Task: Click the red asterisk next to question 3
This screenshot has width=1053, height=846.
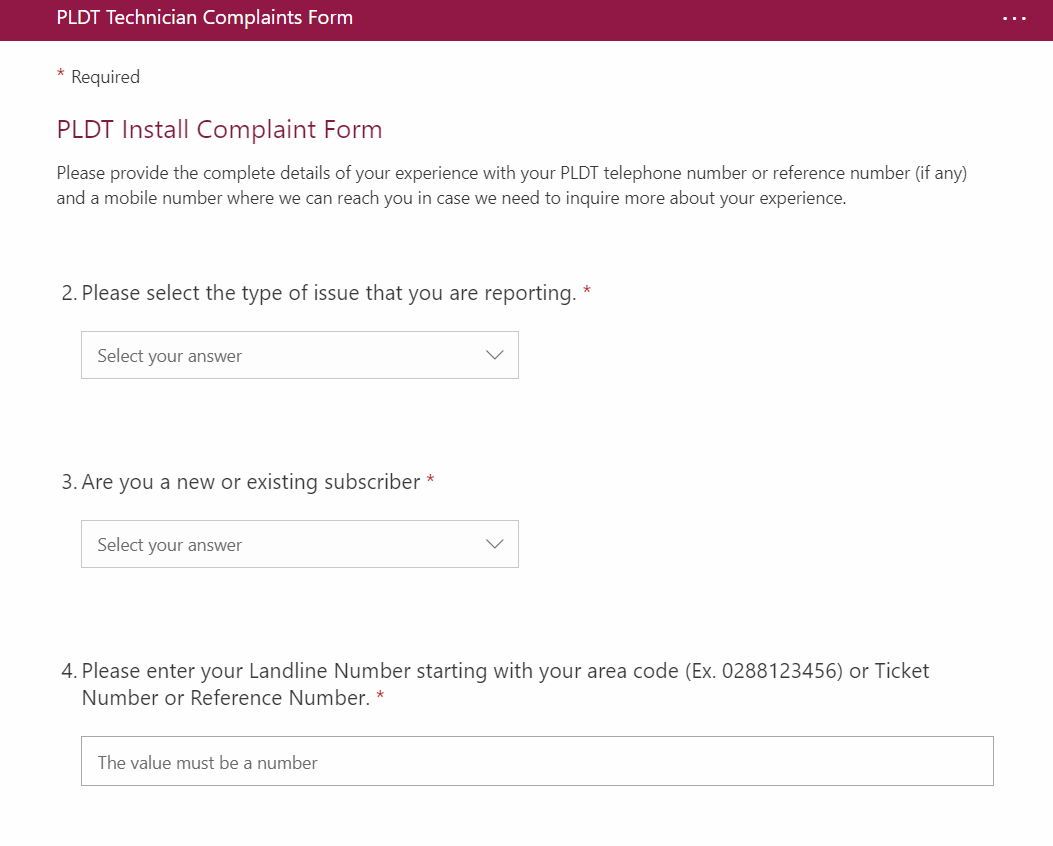Action: [430, 481]
